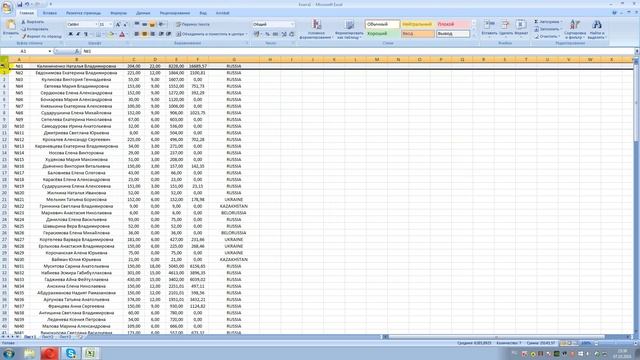The image size is (640, 360).
Task: Apply the Обычный cell style
Action: click(382, 24)
